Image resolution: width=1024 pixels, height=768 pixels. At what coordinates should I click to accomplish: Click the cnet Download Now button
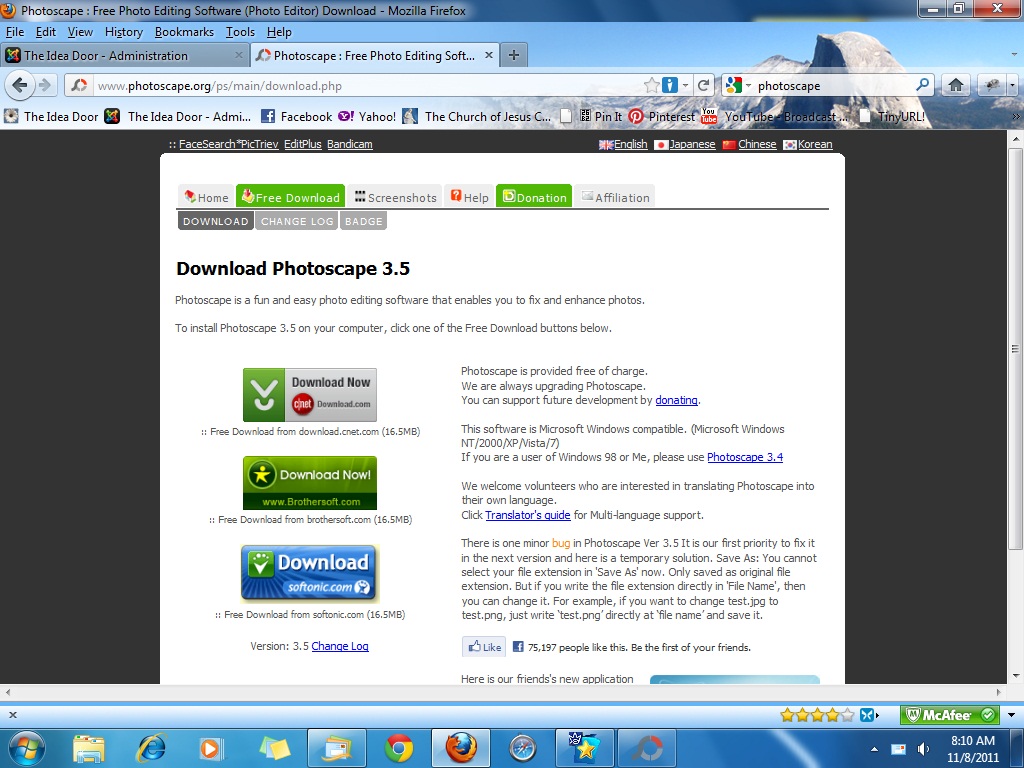pos(310,395)
